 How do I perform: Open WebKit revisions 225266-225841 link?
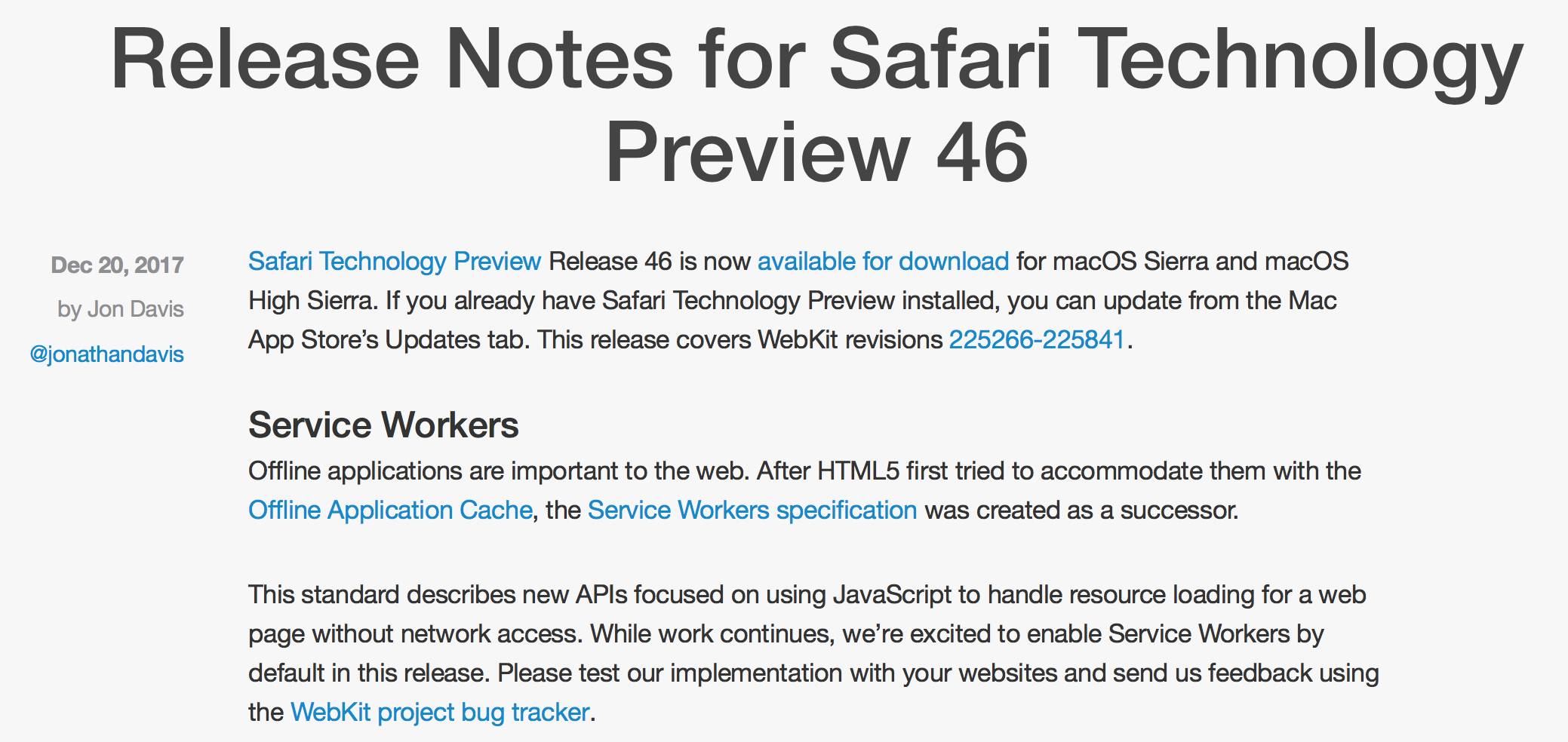[1036, 339]
